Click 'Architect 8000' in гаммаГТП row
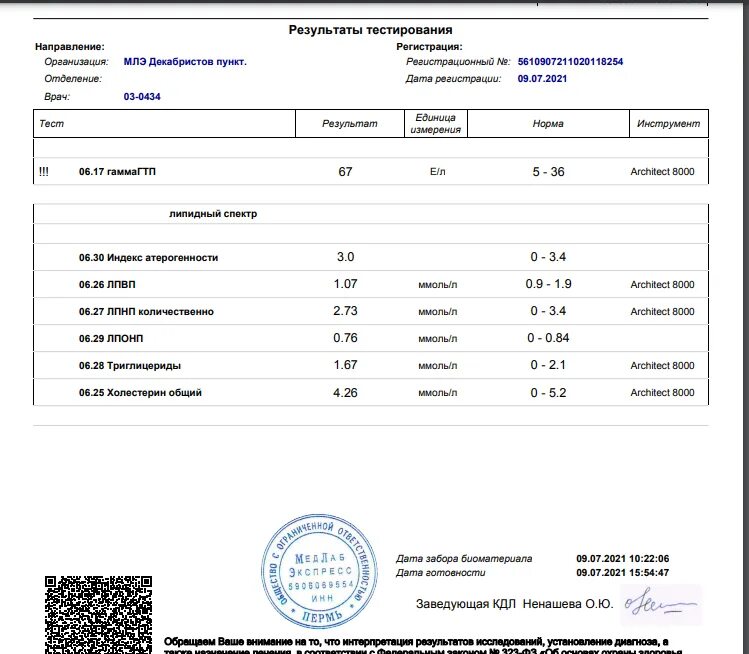Viewport: 749px width, 654px height. [x=662, y=172]
